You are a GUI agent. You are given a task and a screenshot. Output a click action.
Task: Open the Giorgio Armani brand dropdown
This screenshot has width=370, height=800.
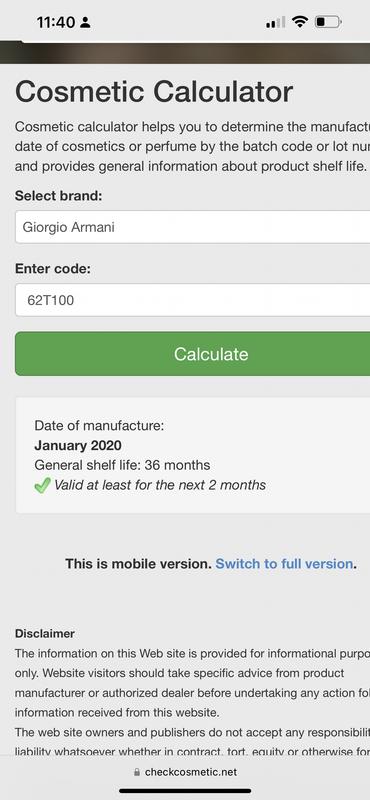[192, 227]
